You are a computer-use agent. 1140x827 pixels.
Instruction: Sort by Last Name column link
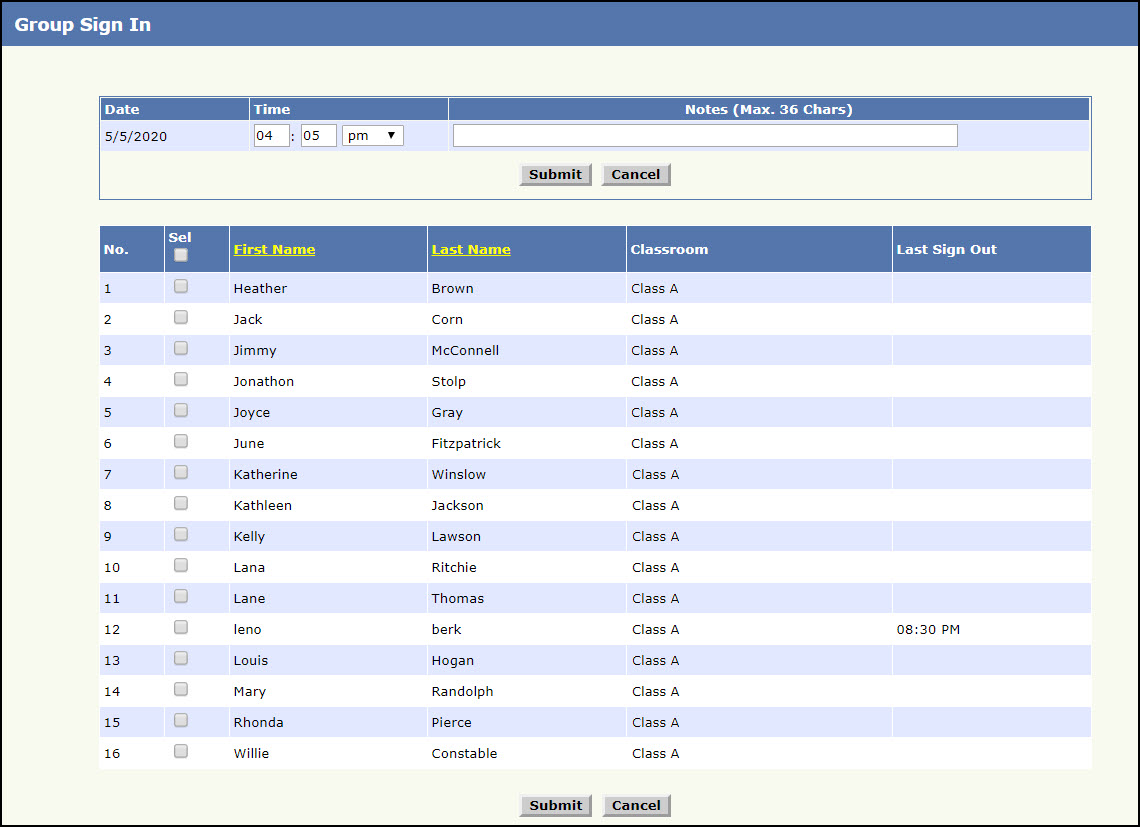tap(471, 250)
